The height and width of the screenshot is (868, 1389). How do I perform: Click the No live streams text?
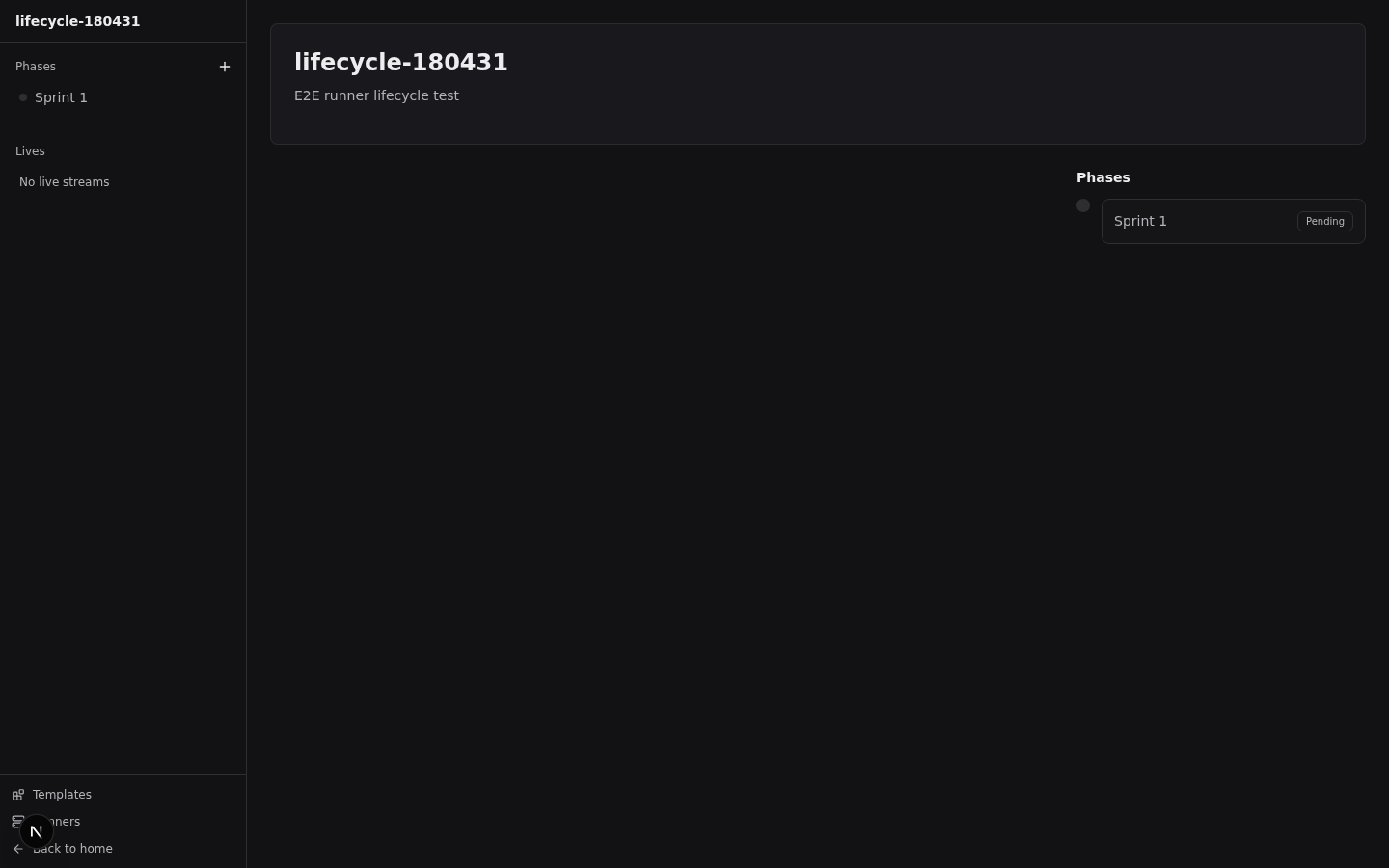65,182
